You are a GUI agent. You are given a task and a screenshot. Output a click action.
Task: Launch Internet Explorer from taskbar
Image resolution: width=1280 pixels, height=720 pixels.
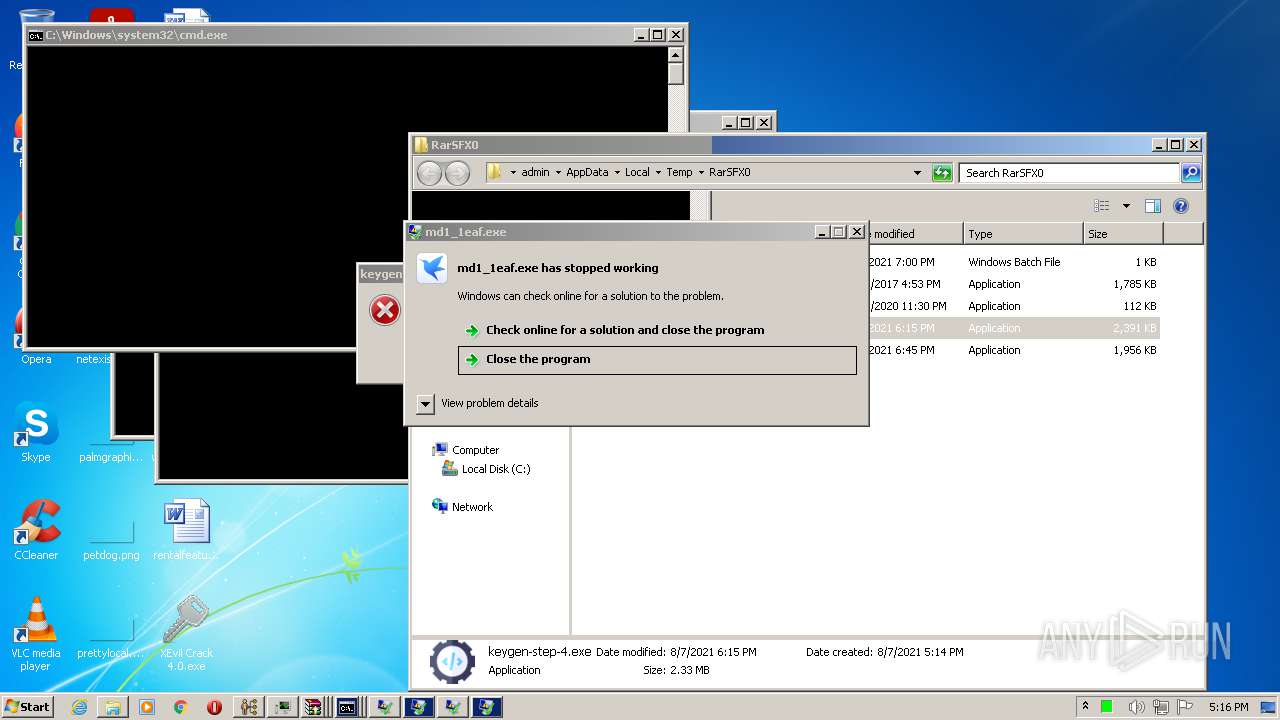click(79, 707)
